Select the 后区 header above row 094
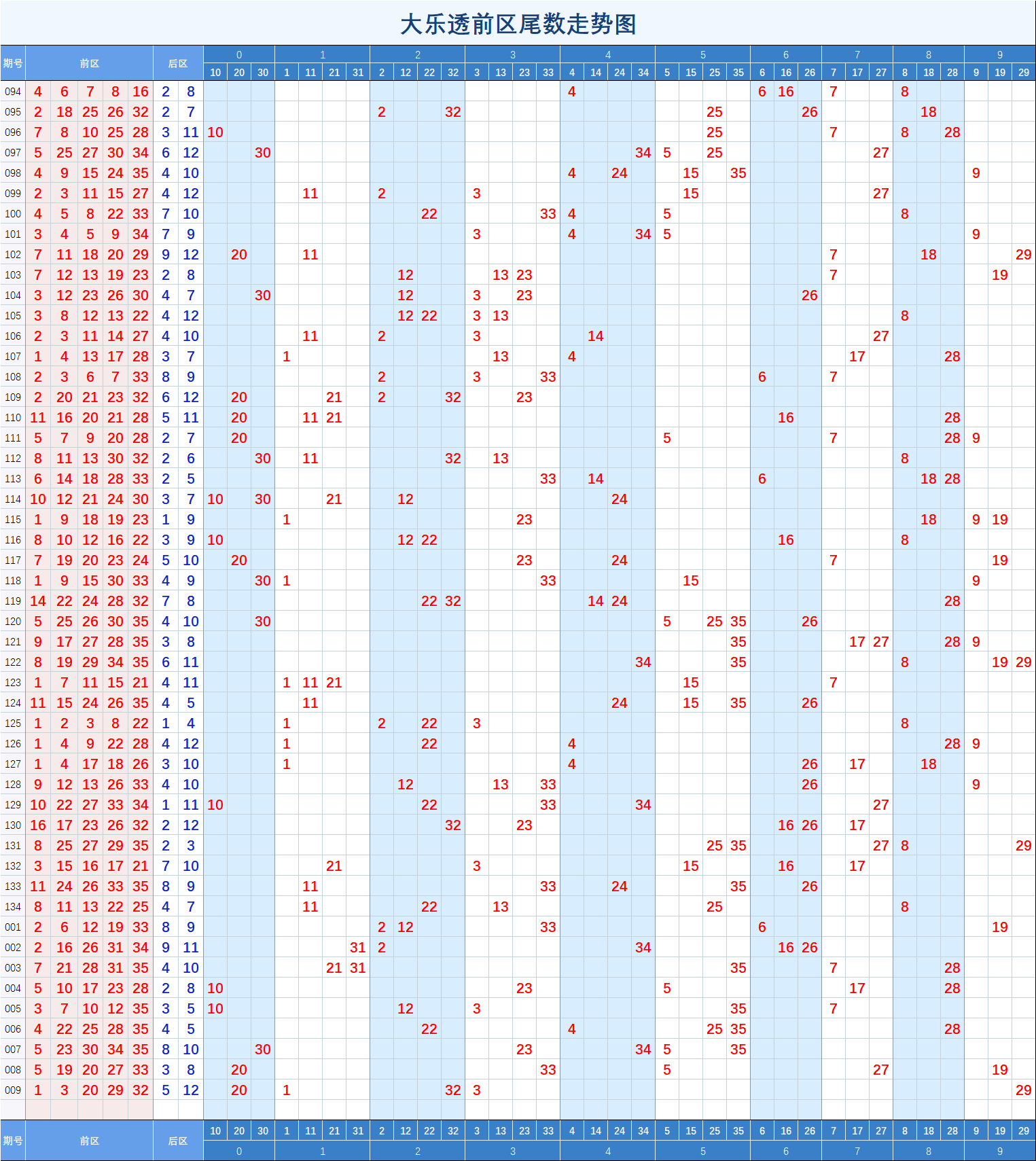 [x=178, y=63]
